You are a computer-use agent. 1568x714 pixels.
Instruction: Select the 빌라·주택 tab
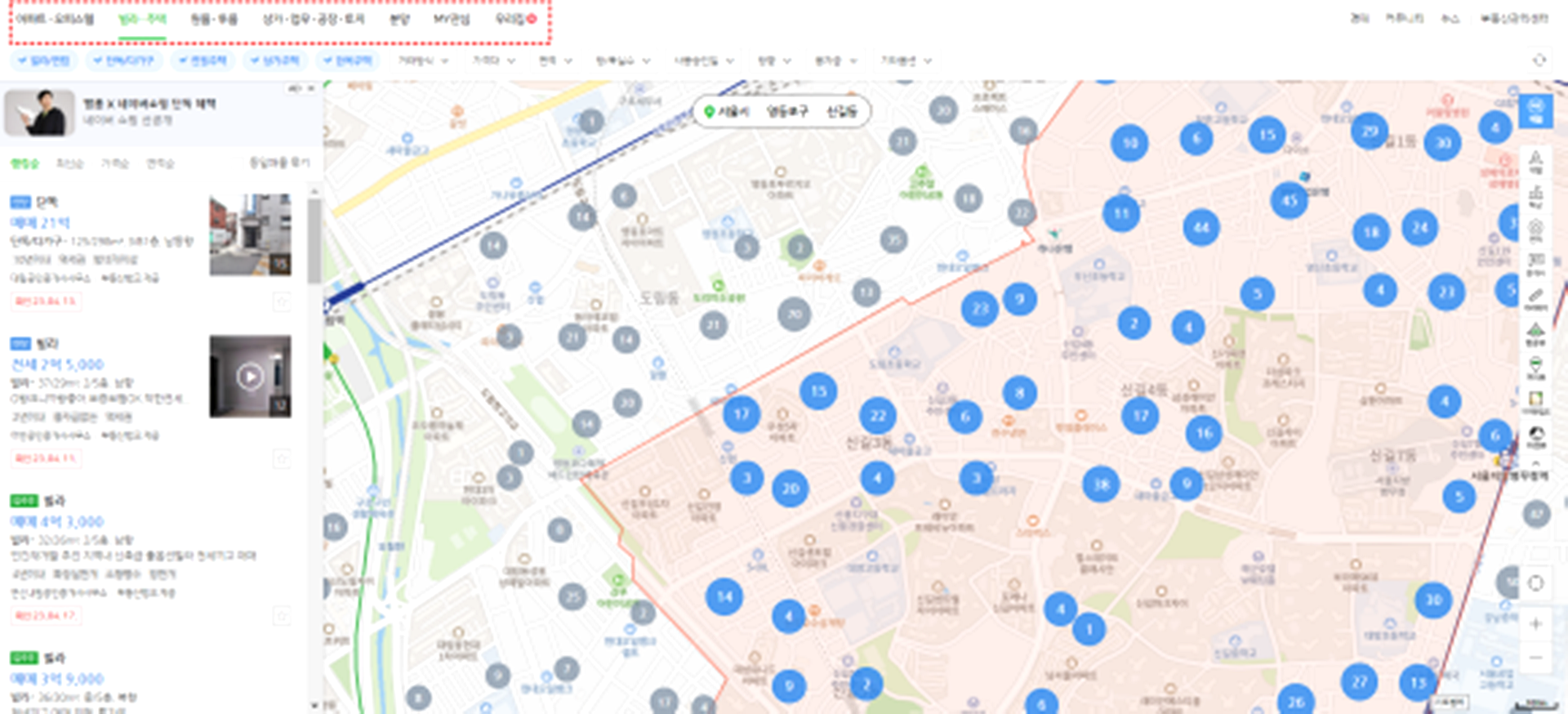pyautogui.click(x=142, y=19)
